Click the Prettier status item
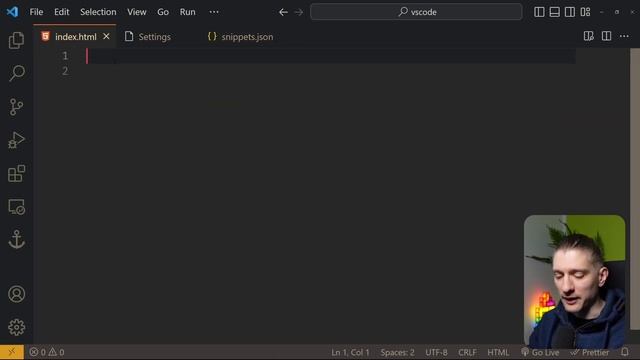 click(x=590, y=352)
